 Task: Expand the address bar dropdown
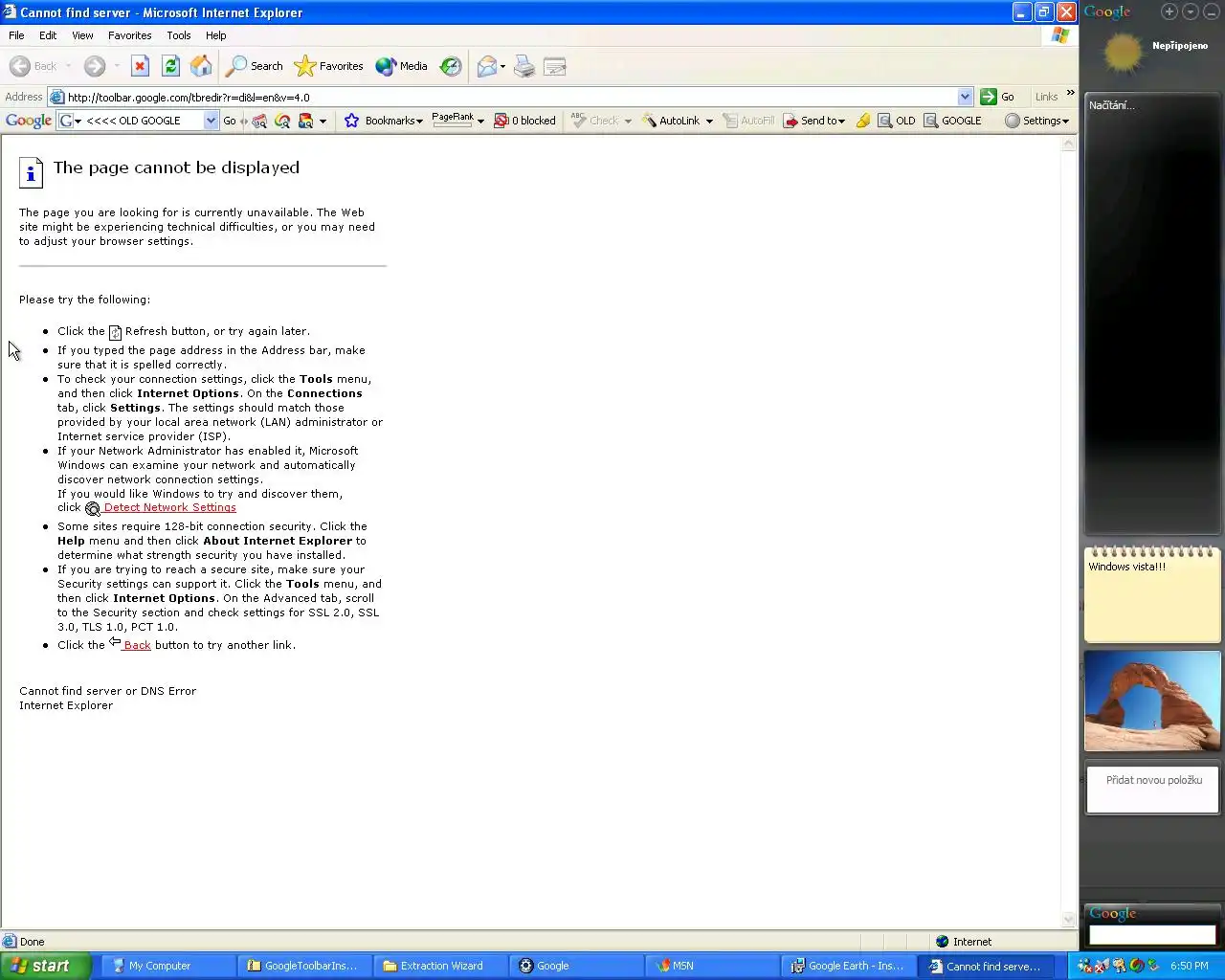coord(965,97)
